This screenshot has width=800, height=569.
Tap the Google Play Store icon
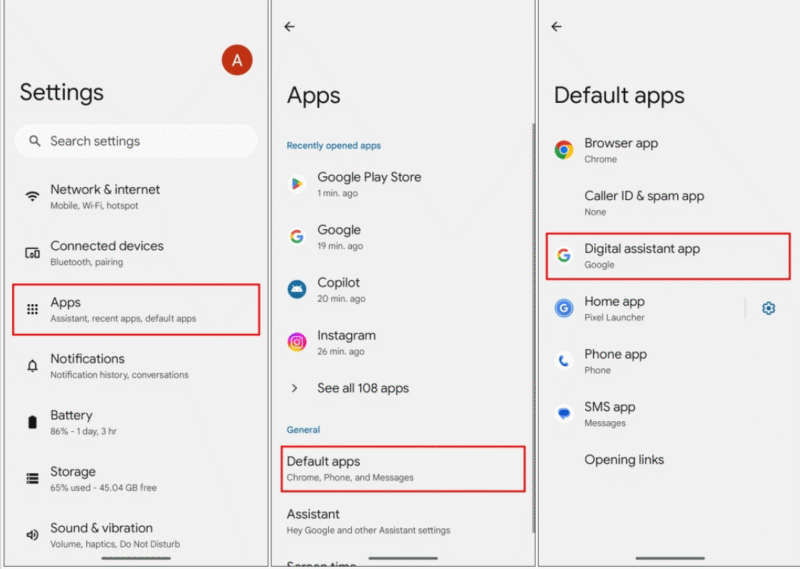click(297, 184)
